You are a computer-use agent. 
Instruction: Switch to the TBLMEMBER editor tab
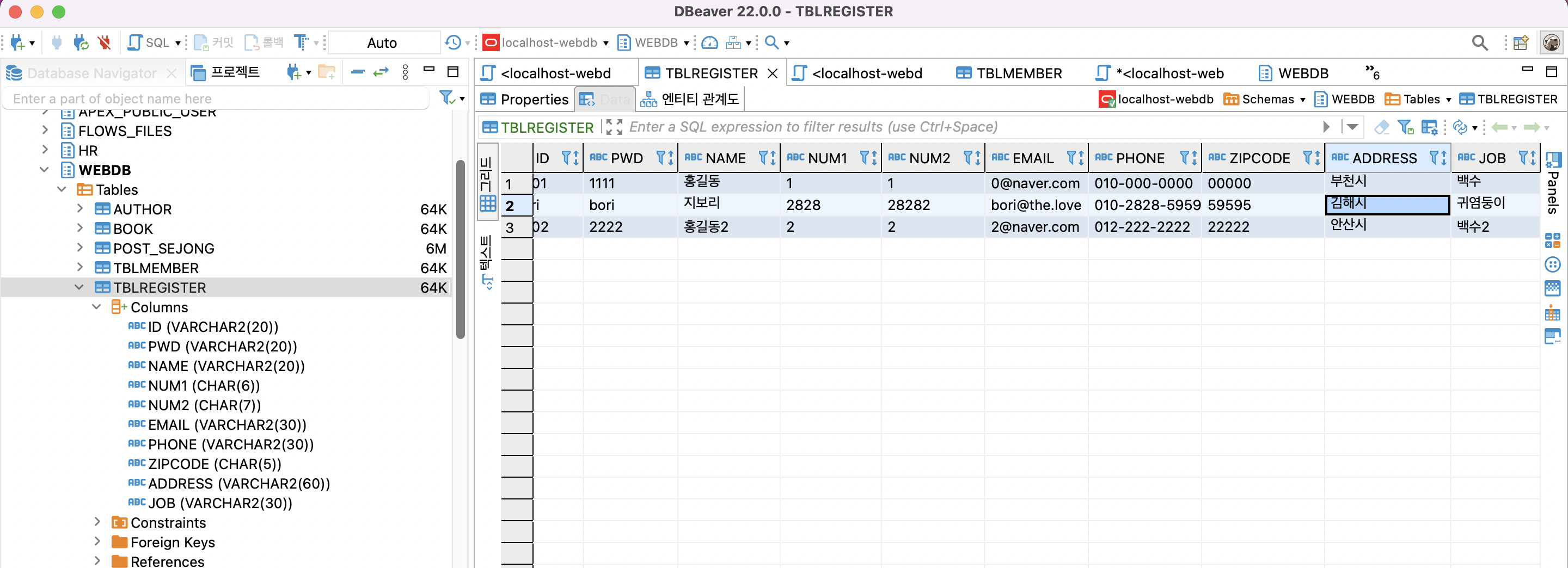1009,73
